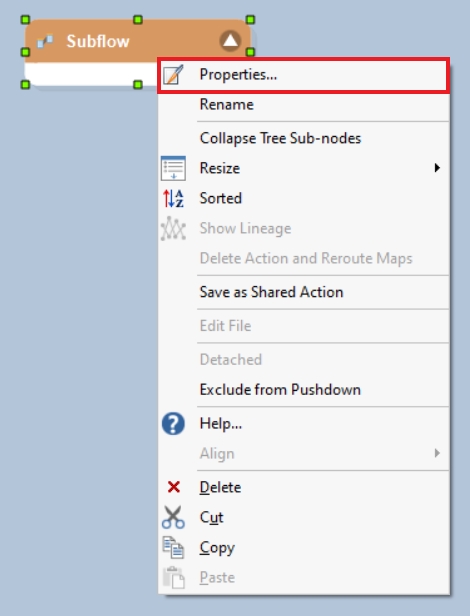The image size is (470, 616).
Task: Toggle the Sorted option
Action: coord(303,198)
